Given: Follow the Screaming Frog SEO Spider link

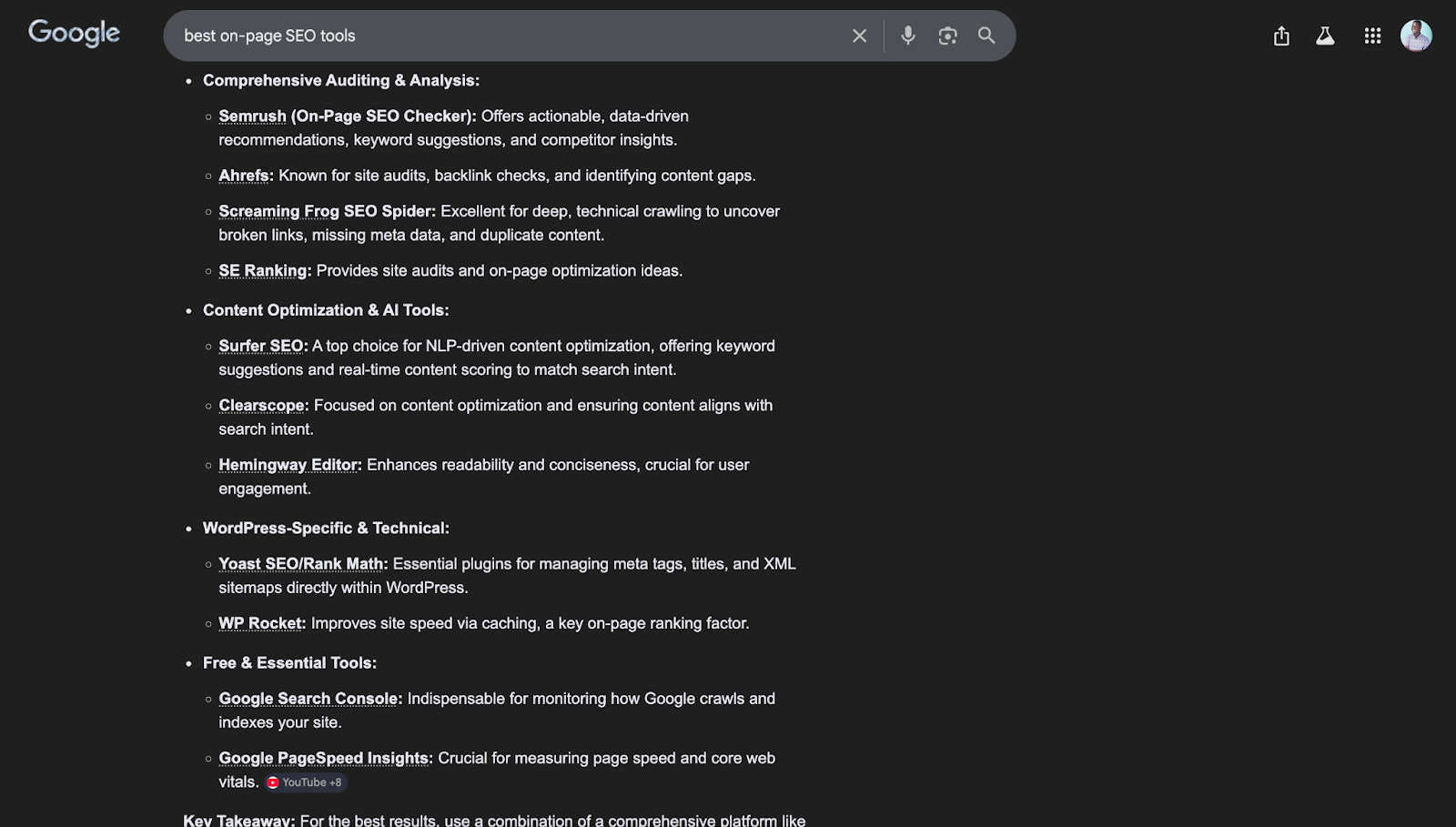Looking at the screenshot, I should pyautogui.click(x=326, y=210).
